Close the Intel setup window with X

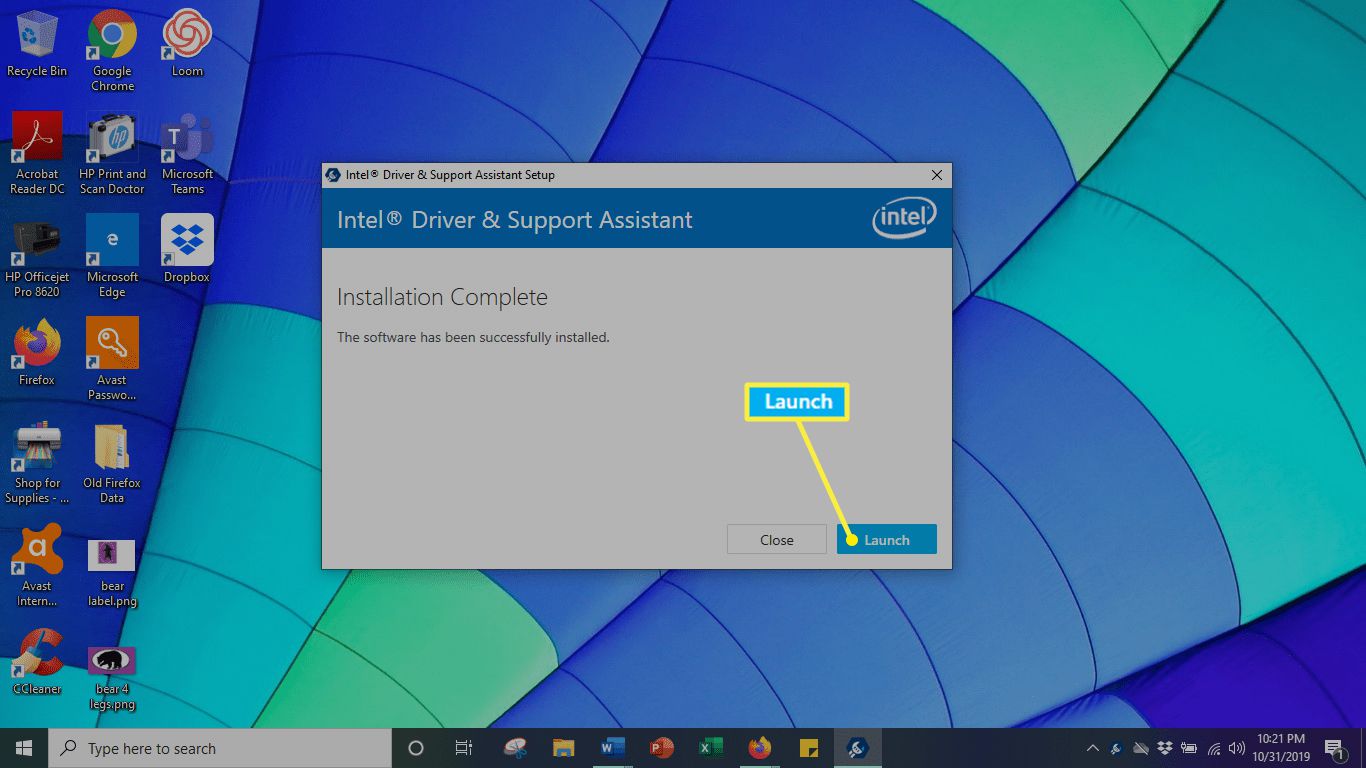937,175
